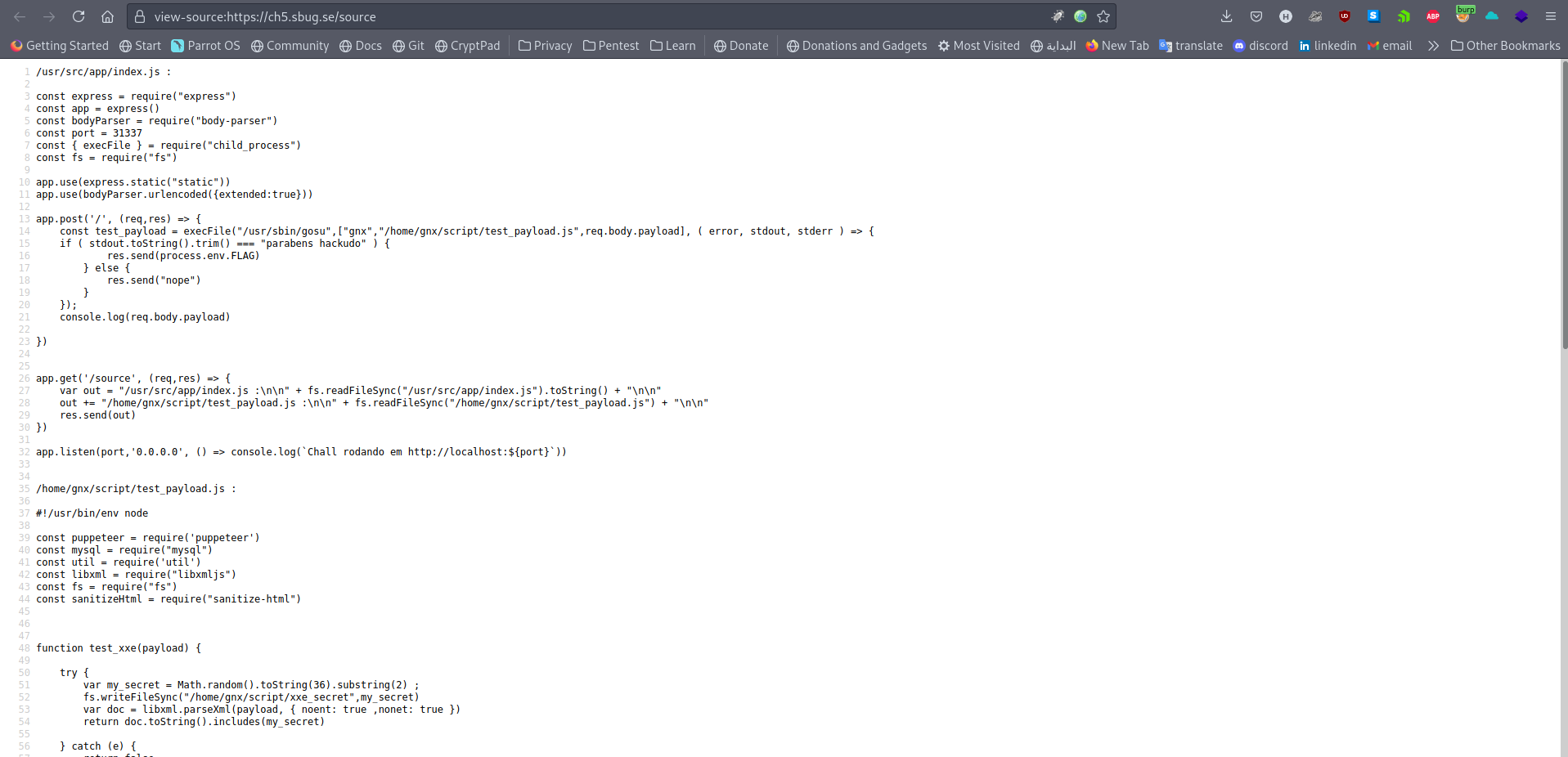Bookmark this page with the star icon
Image resolution: width=1568 pixels, height=757 pixels.
coord(1104,16)
